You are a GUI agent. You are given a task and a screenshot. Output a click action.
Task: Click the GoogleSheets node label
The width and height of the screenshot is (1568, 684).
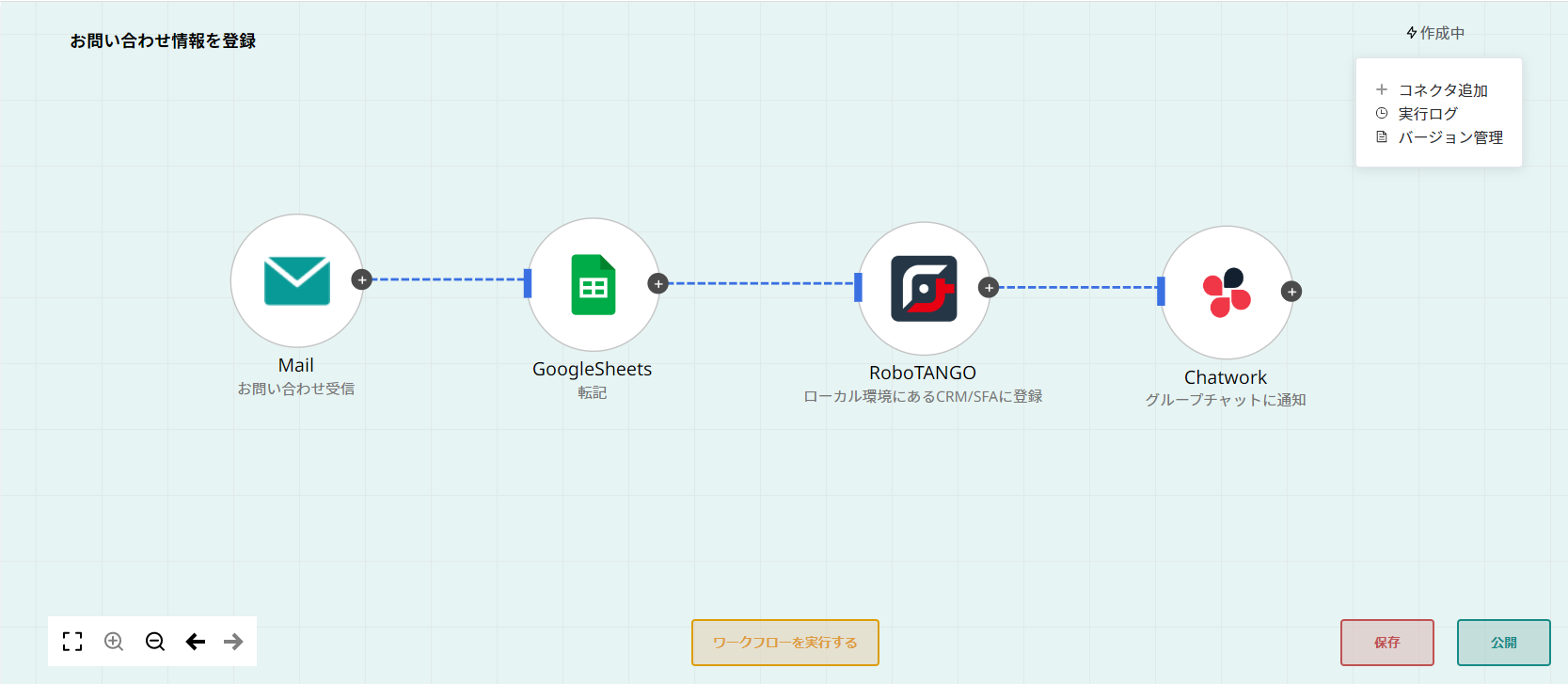[x=593, y=369]
